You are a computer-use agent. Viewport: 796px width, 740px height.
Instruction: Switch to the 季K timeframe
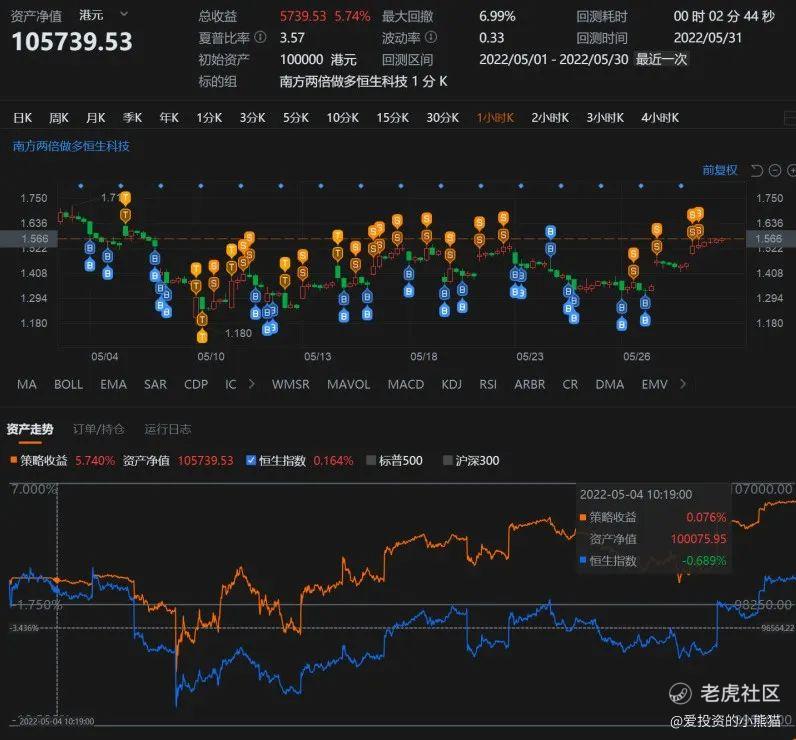132,118
